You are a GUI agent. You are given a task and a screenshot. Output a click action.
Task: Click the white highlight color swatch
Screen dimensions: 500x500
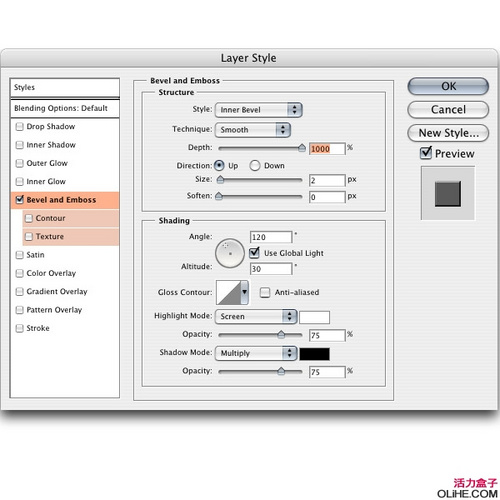point(314,317)
